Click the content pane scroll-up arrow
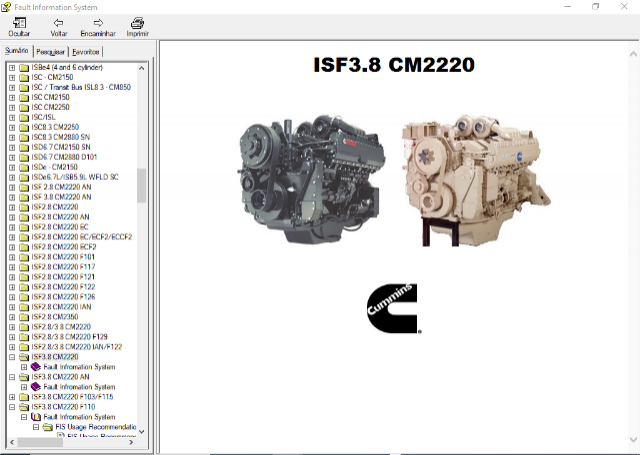Screen dimensions: 640x455 tap(633, 54)
